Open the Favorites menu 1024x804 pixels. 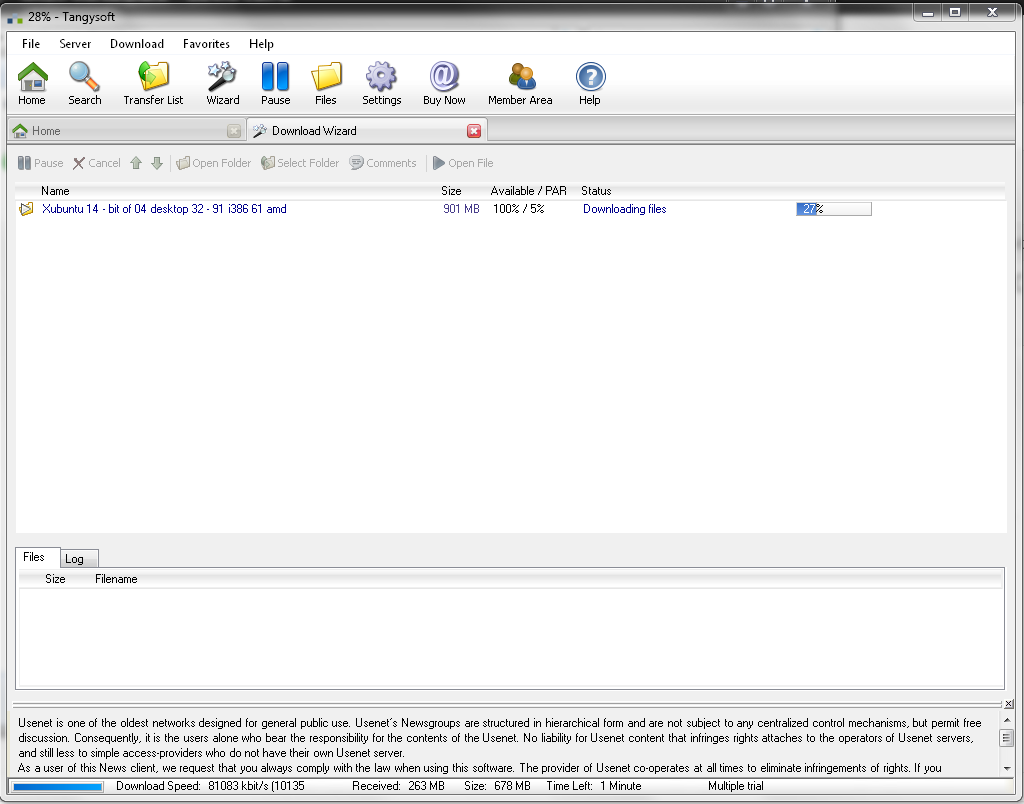pyautogui.click(x=206, y=44)
